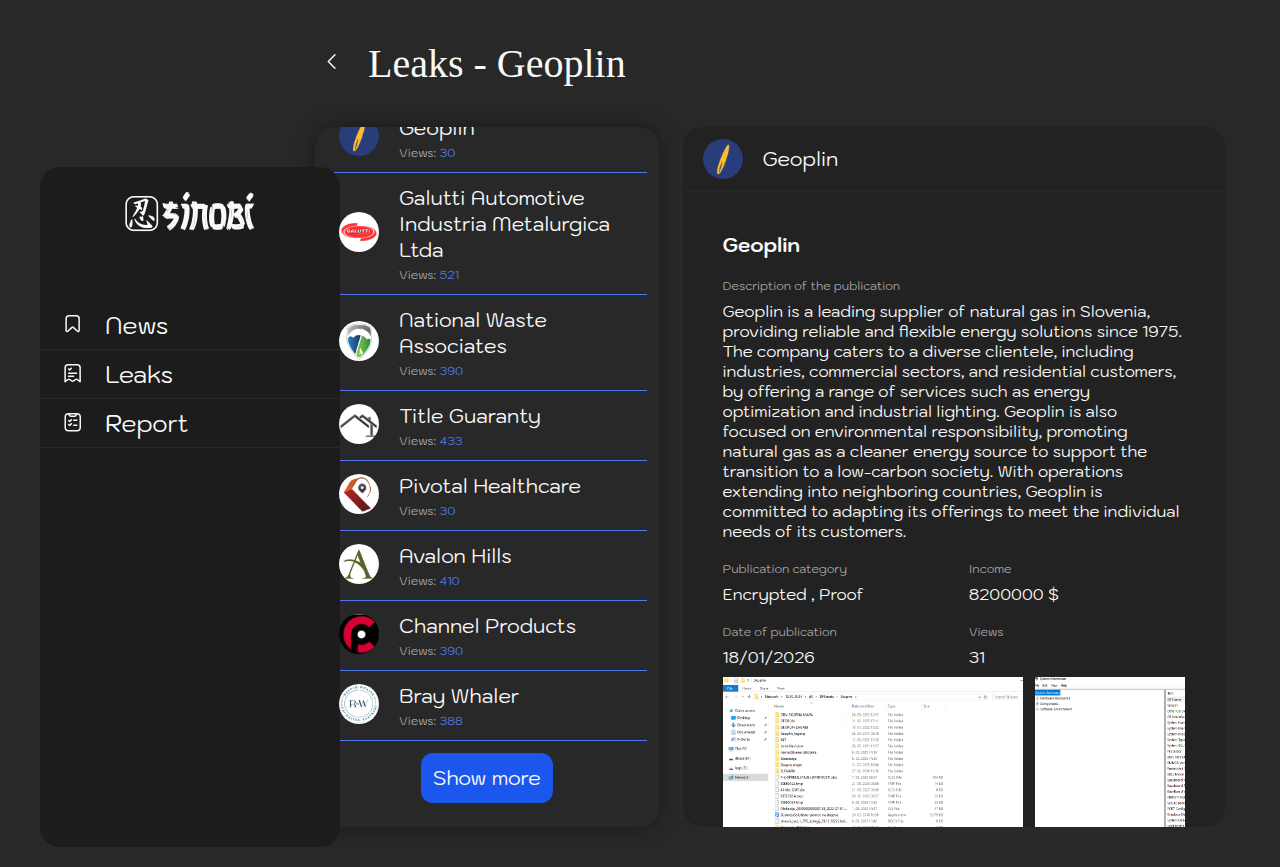
Task: Click the back arrow beside the page title
Action: 332,62
